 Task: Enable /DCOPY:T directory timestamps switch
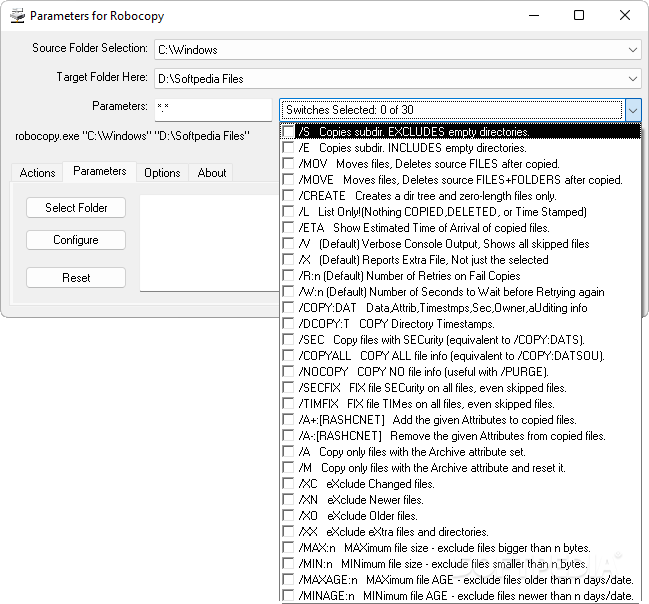point(288,324)
